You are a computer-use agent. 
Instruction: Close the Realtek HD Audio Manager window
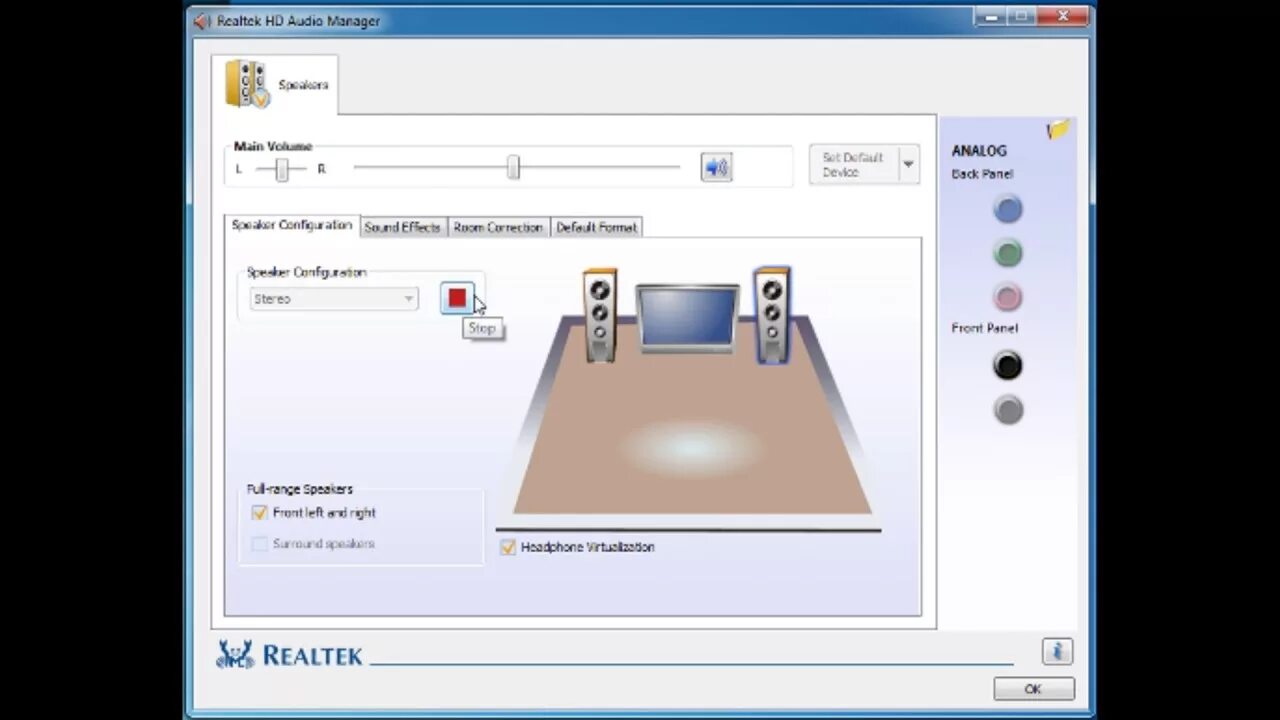point(1062,15)
